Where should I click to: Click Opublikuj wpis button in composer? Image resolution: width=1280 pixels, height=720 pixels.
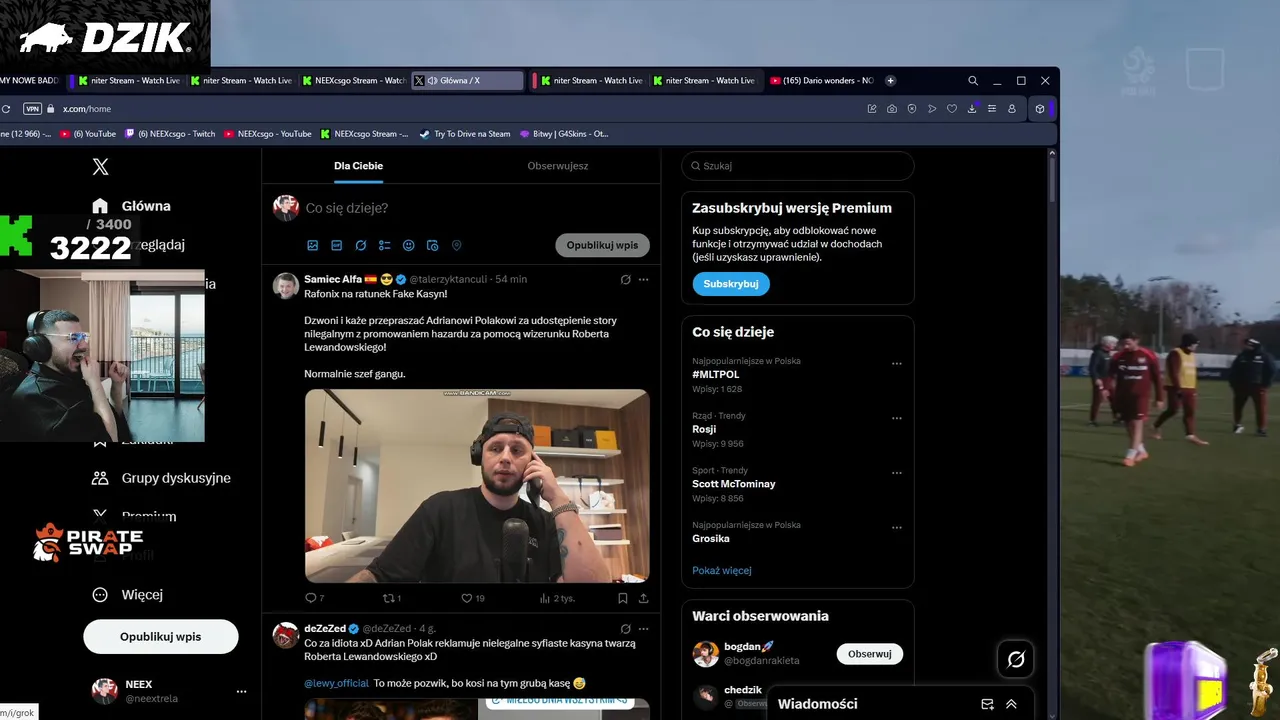602,245
